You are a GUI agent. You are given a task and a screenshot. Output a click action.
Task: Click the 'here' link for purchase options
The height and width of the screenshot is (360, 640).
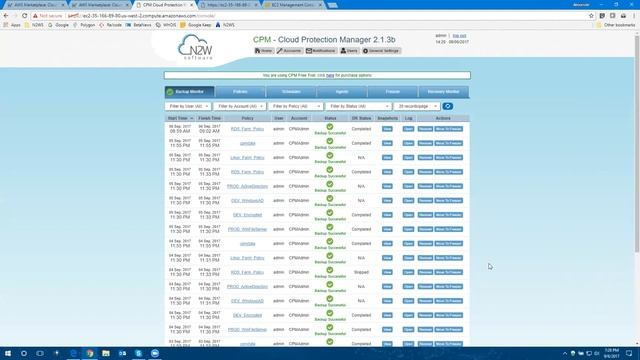tap(330, 76)
